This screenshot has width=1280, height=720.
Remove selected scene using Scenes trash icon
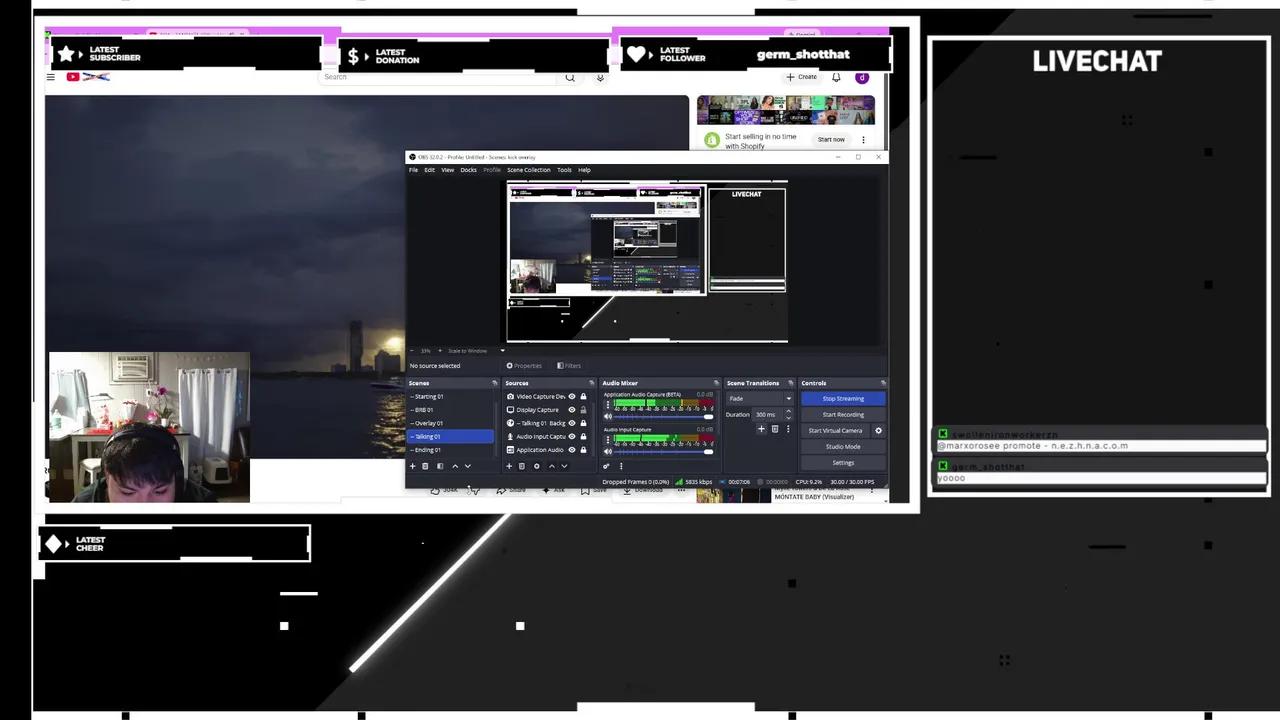coord(425,466)
